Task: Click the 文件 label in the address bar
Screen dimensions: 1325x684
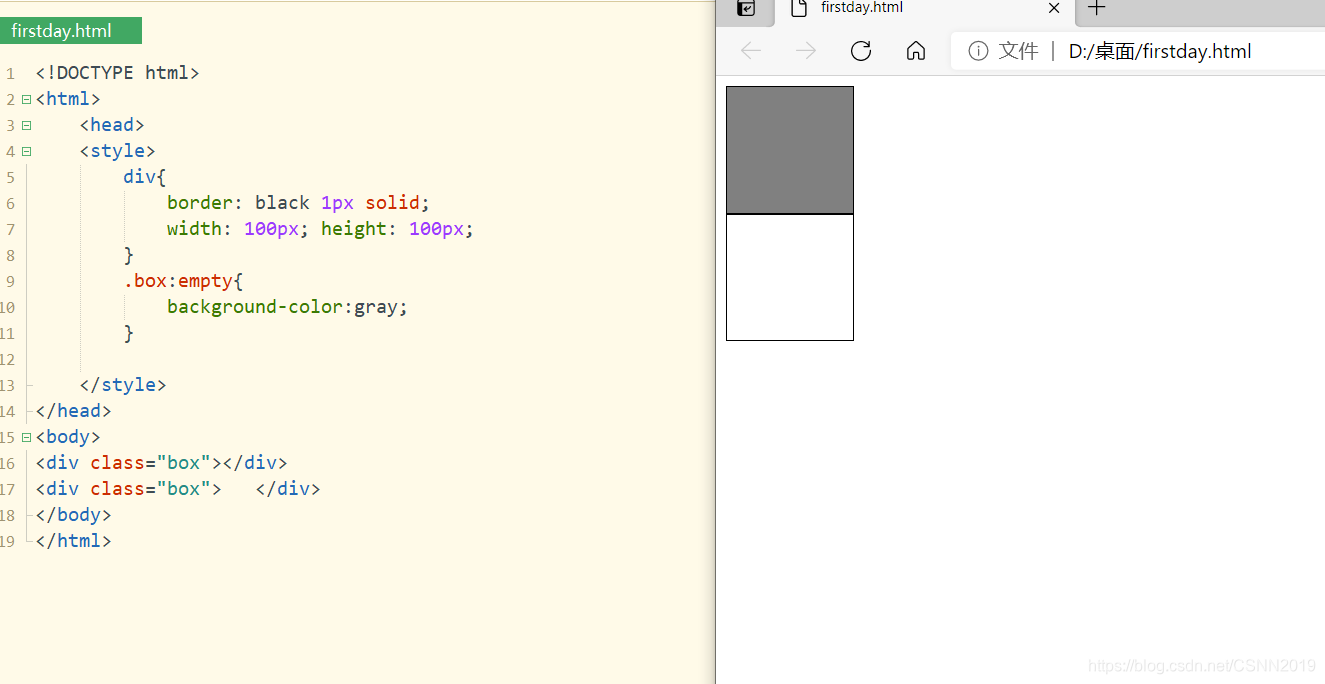Action: (x=1019, y=51)
